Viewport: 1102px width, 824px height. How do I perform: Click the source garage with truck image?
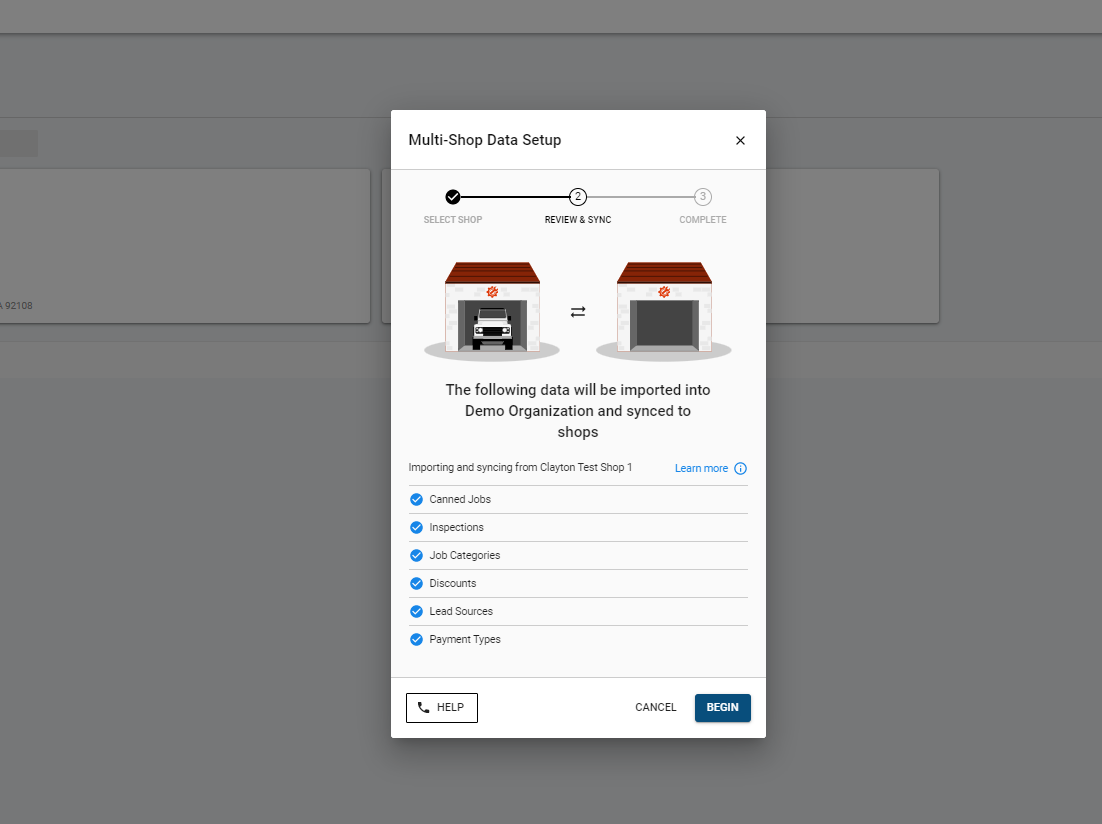click(x=492, y=311)
